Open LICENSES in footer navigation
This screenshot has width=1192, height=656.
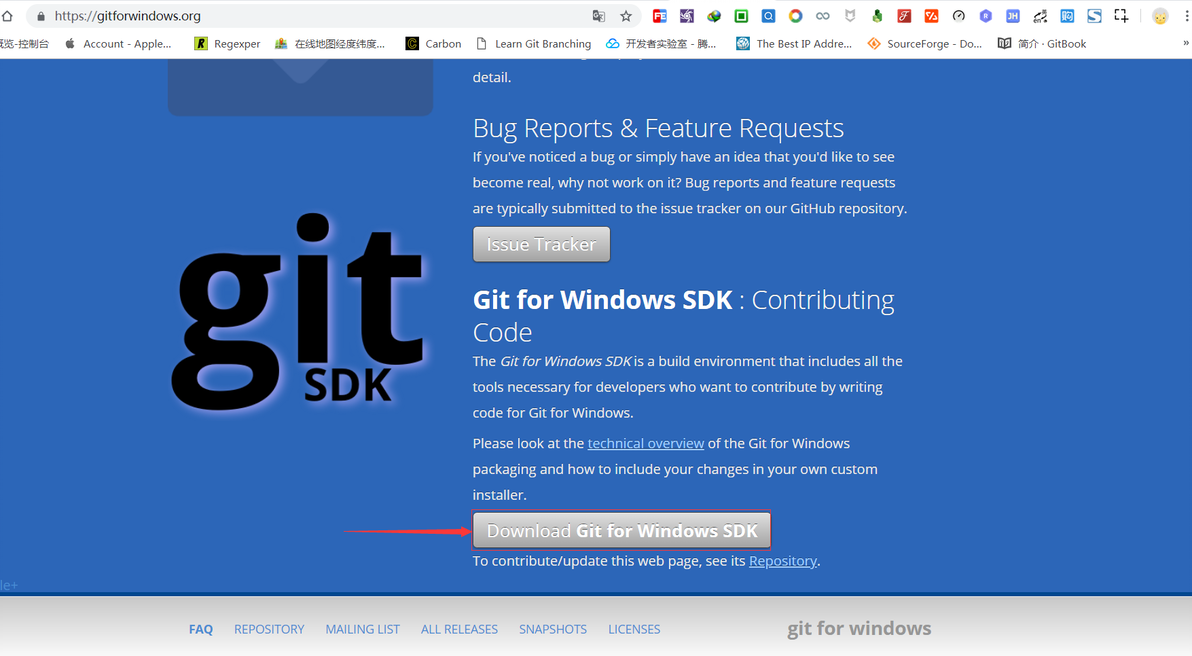634,629
